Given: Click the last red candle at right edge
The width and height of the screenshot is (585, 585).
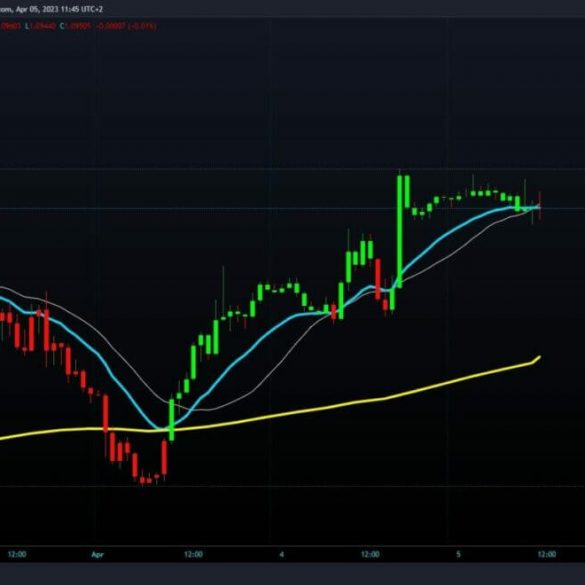Looking at the screenshot, I should tap(539, 206).
